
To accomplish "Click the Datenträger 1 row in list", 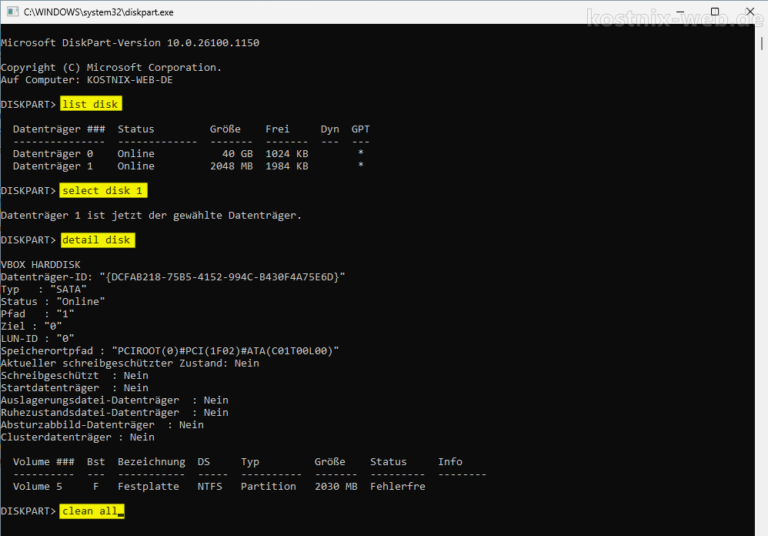I will [189, 166].
